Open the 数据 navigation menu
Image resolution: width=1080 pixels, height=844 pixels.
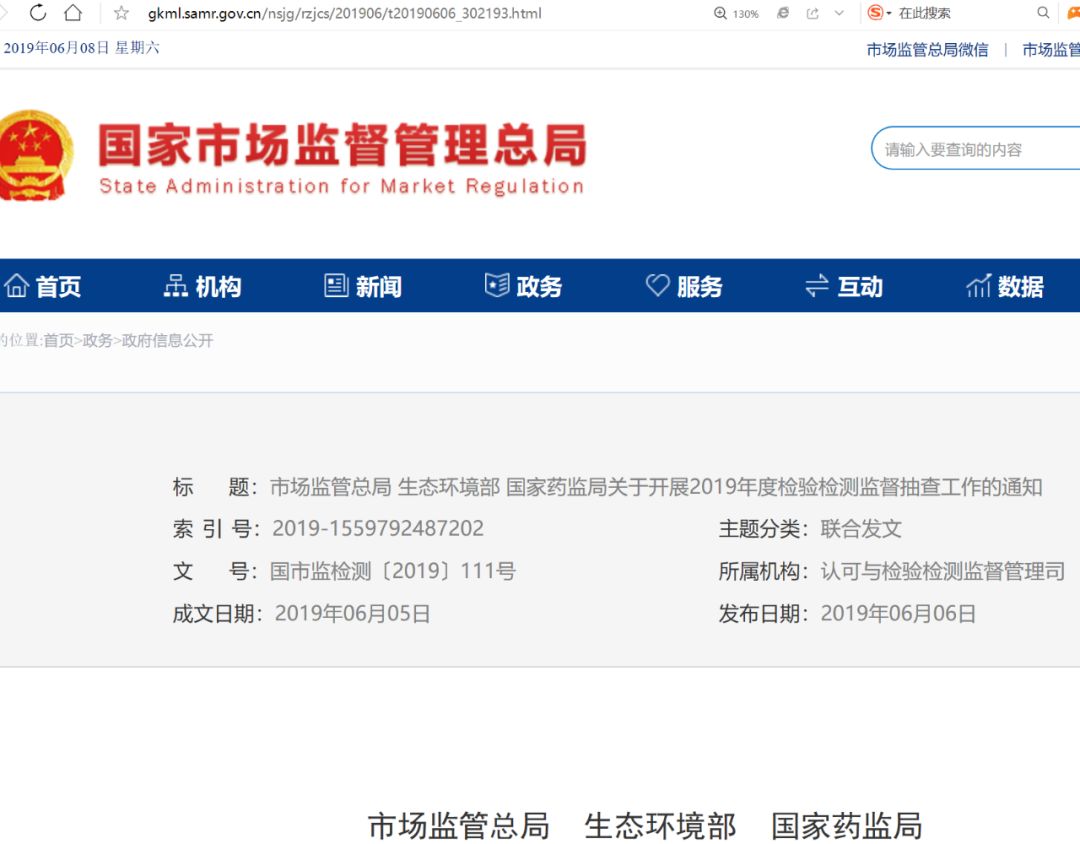[x=1021, y=286]
